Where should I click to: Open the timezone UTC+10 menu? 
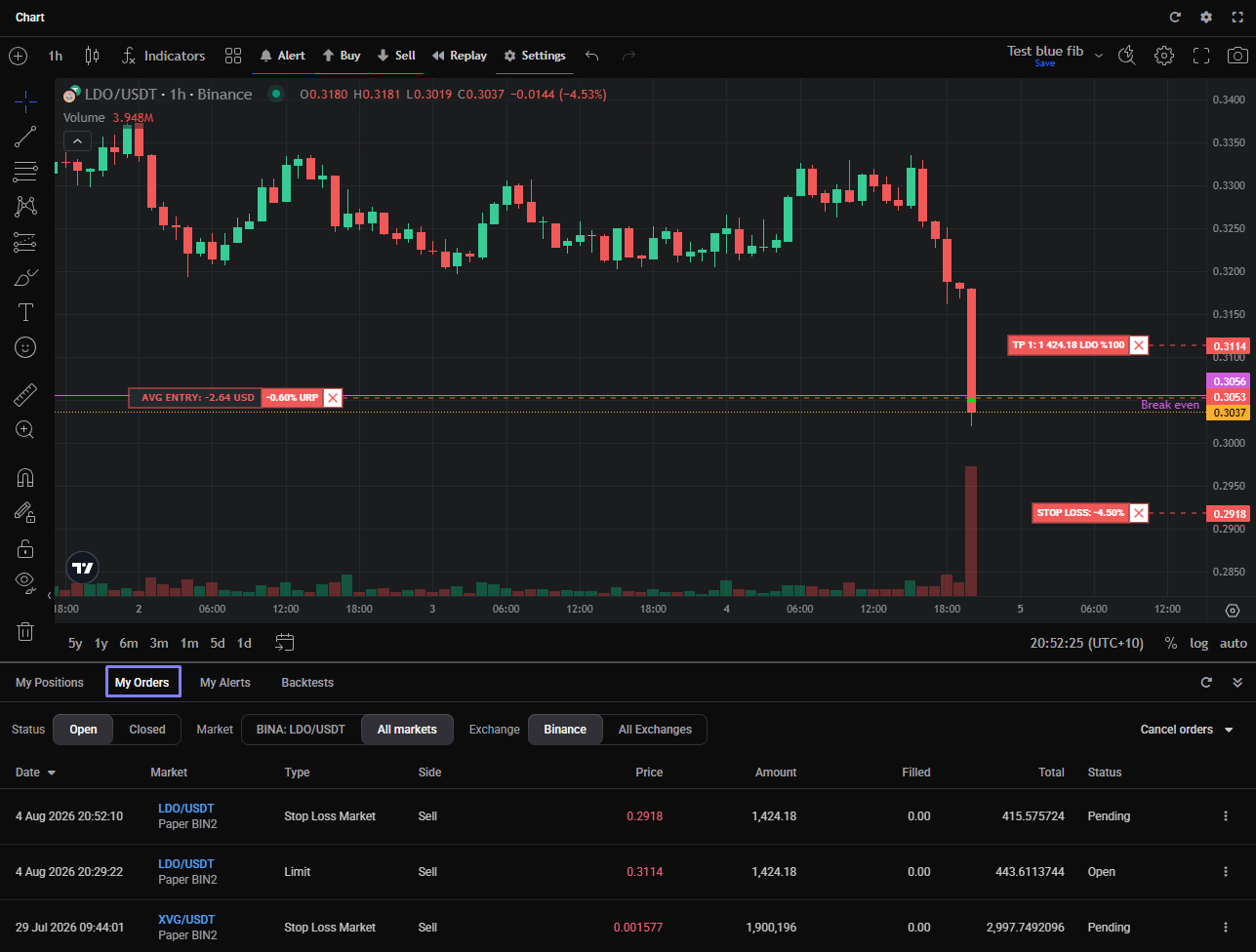[1087, 643]
